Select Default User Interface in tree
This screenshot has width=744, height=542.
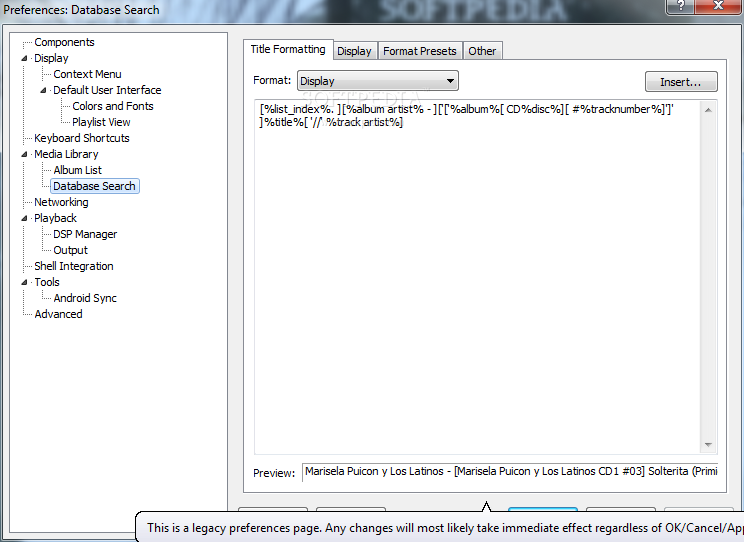[107, 90]
